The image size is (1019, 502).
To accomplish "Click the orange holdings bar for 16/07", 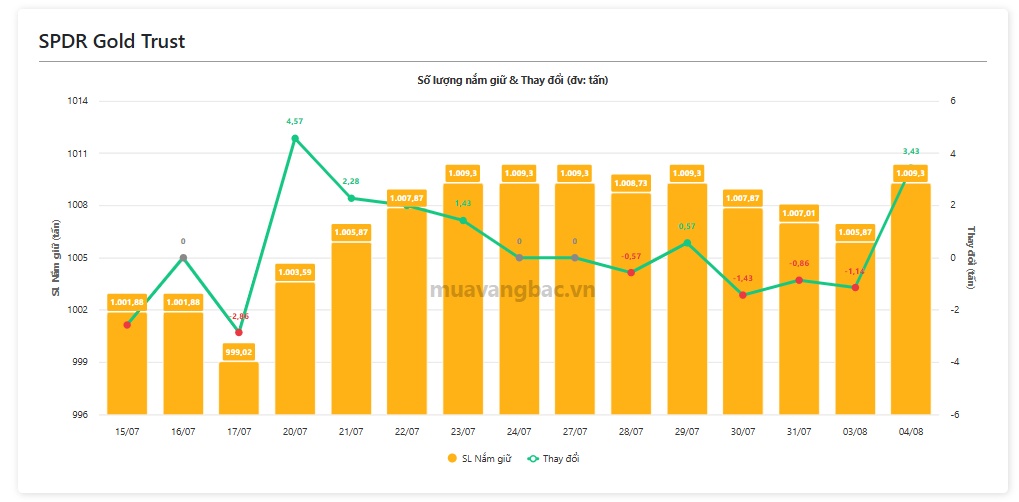I will [x=183, y=363].
